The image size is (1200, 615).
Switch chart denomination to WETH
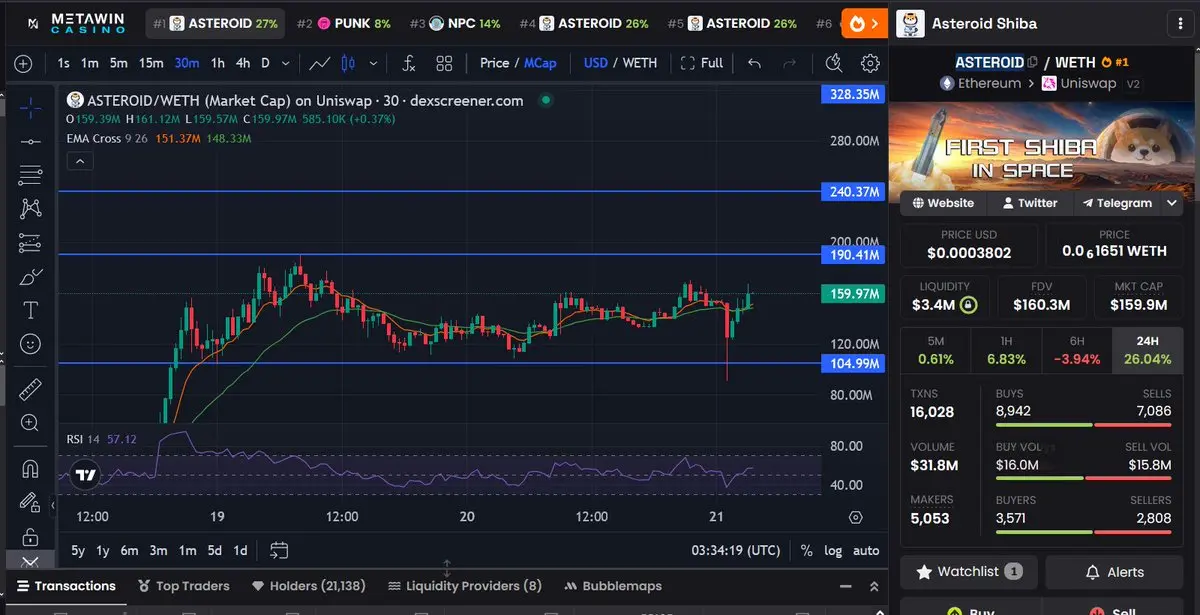pyautogui.click(x=640, y=63)
